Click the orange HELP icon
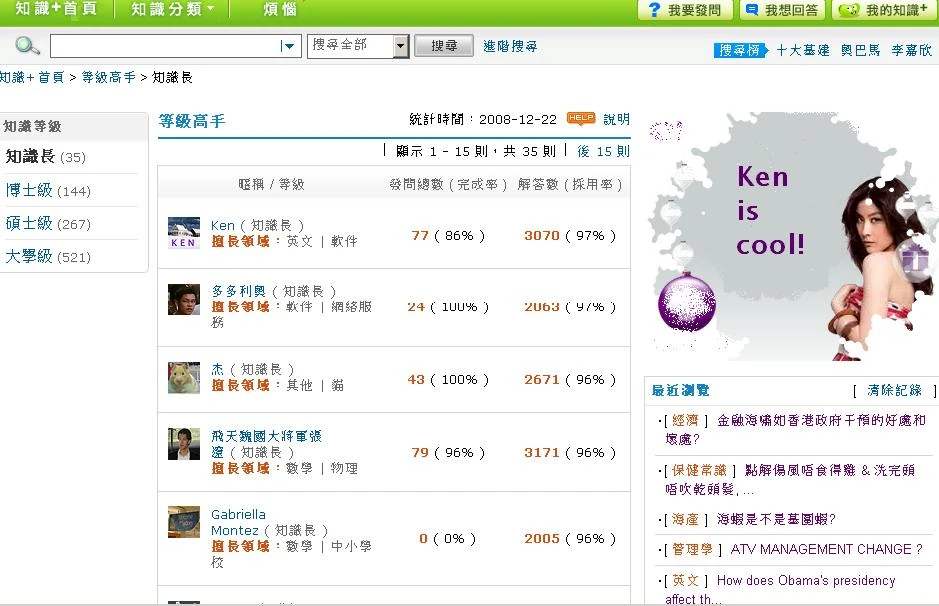 point(581,118)
